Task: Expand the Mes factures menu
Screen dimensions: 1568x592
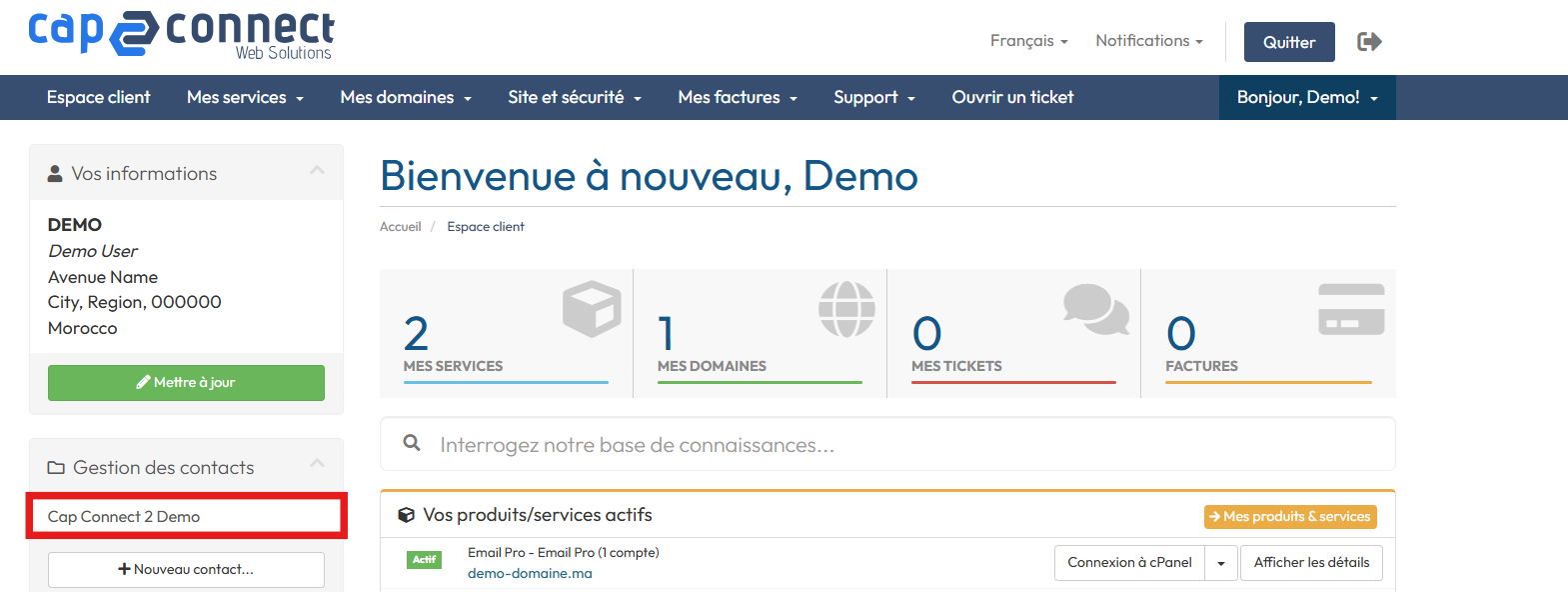Action: (x=738, y=97)
